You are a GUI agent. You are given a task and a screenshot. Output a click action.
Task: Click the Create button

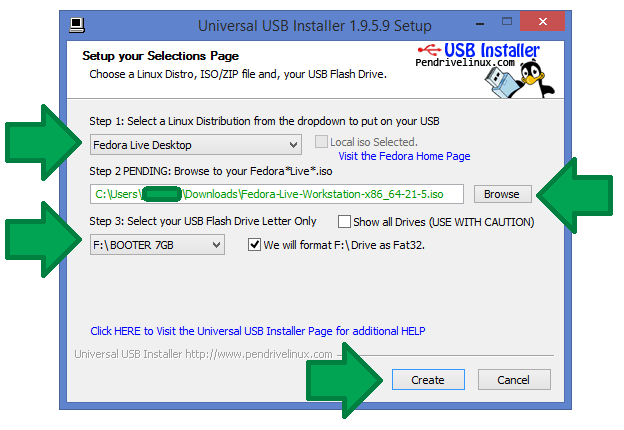point(428,380)
